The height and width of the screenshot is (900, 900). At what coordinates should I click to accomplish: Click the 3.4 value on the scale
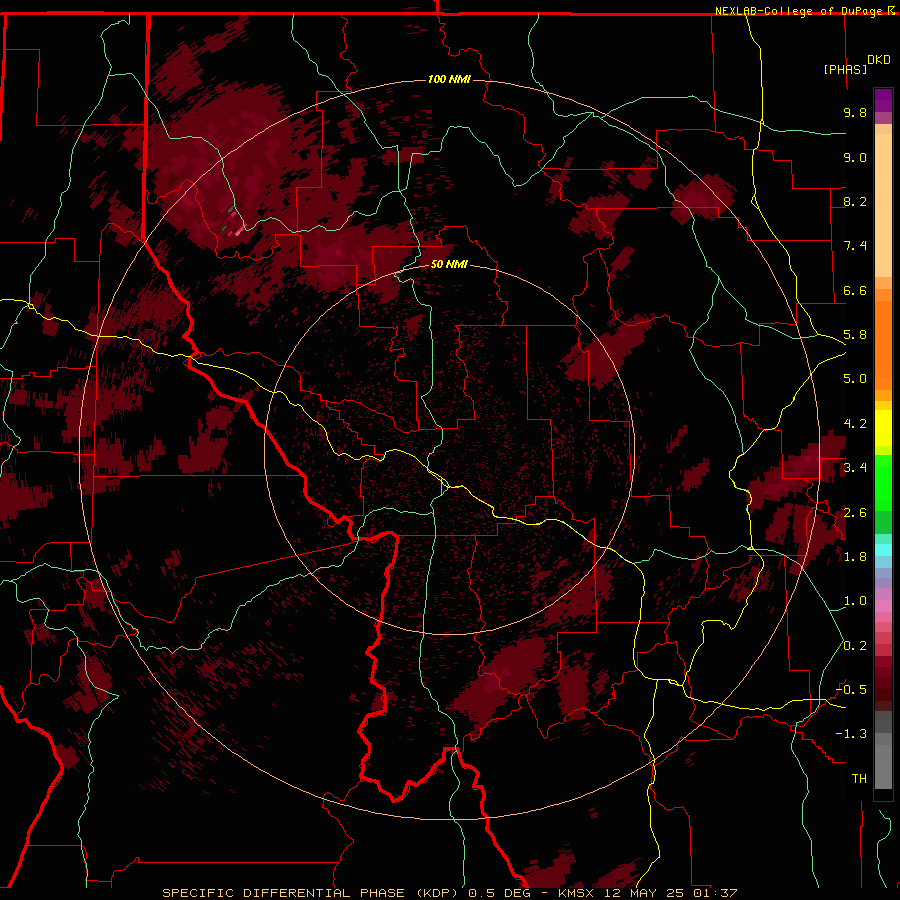coord(855,468)
